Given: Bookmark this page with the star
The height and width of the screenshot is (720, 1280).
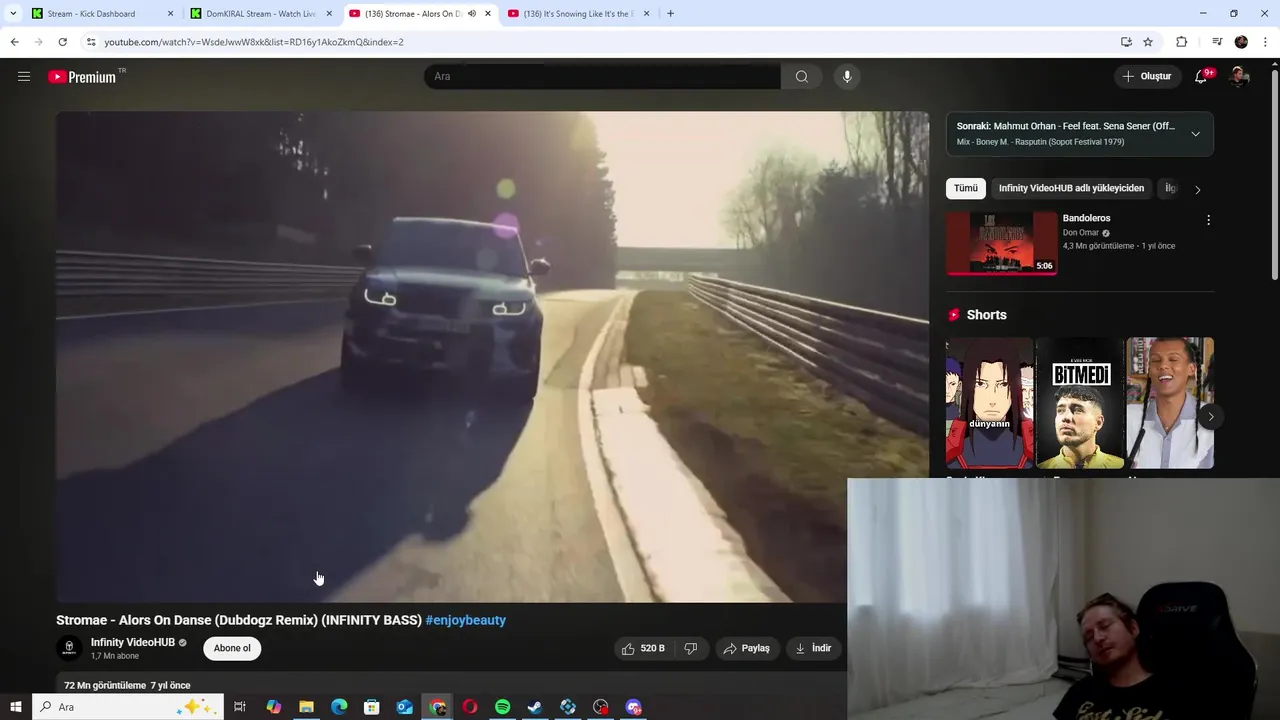Looking at the screenshot, I should pos(1148,42).
